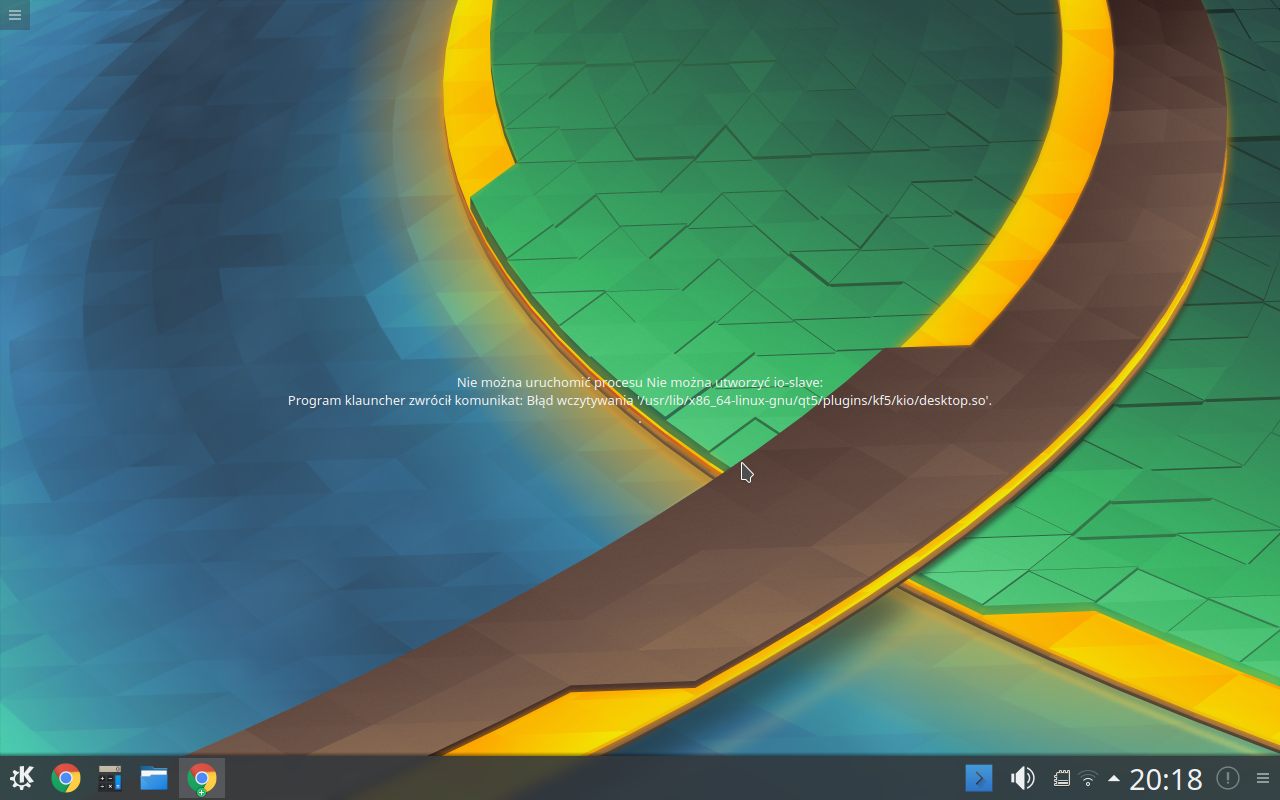This screenshot has width=1280, height=800.
Task: Open the volume speaker applet
Action: pyautogui.click(x=1022, y=778)
